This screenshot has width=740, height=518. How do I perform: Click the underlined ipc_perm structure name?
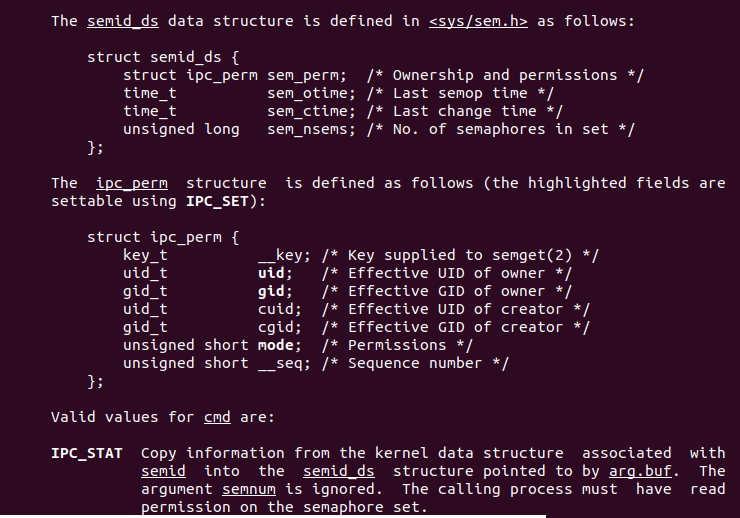(x=131, y=183)
